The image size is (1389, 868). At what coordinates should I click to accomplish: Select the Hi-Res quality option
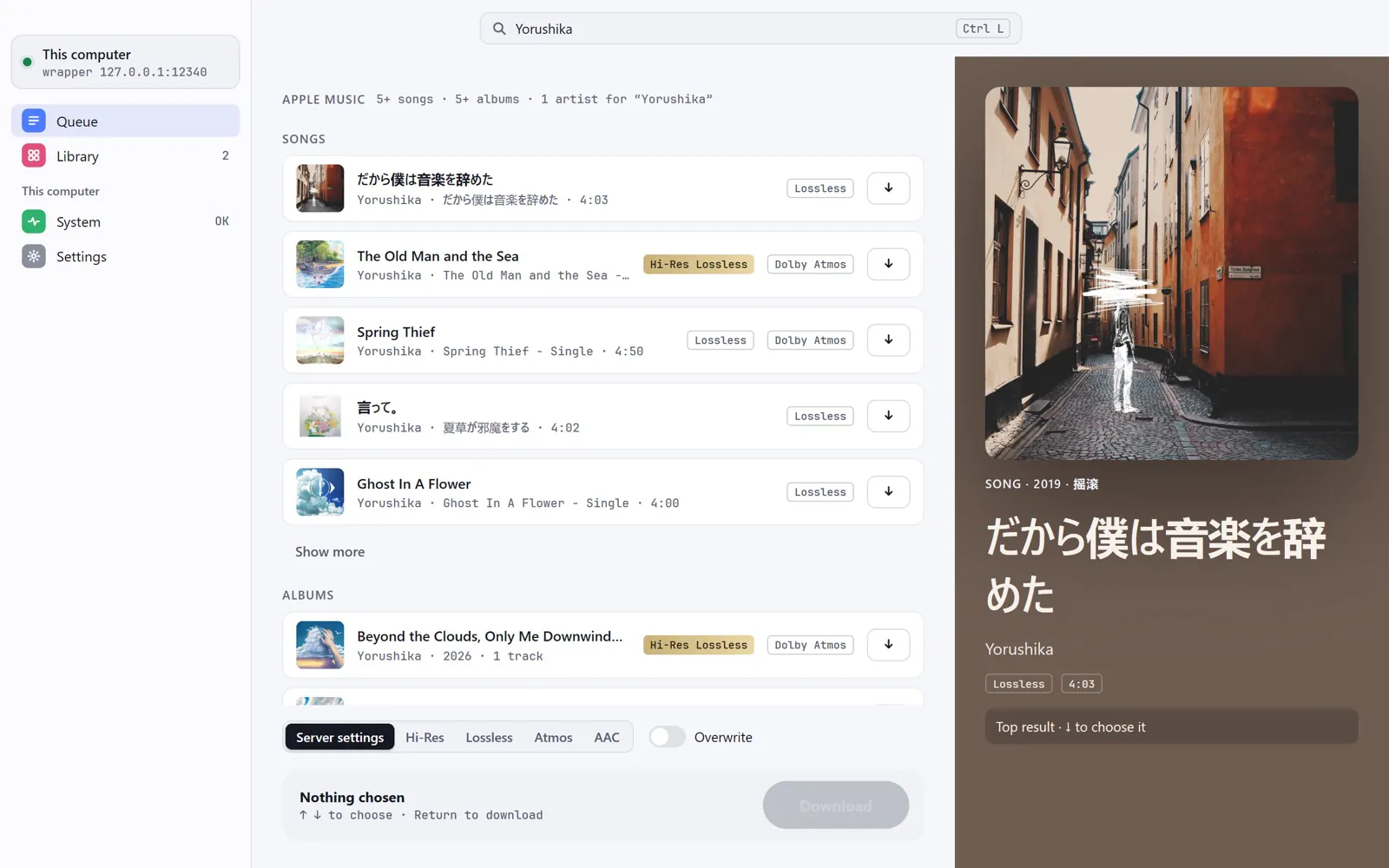(425, 737)
